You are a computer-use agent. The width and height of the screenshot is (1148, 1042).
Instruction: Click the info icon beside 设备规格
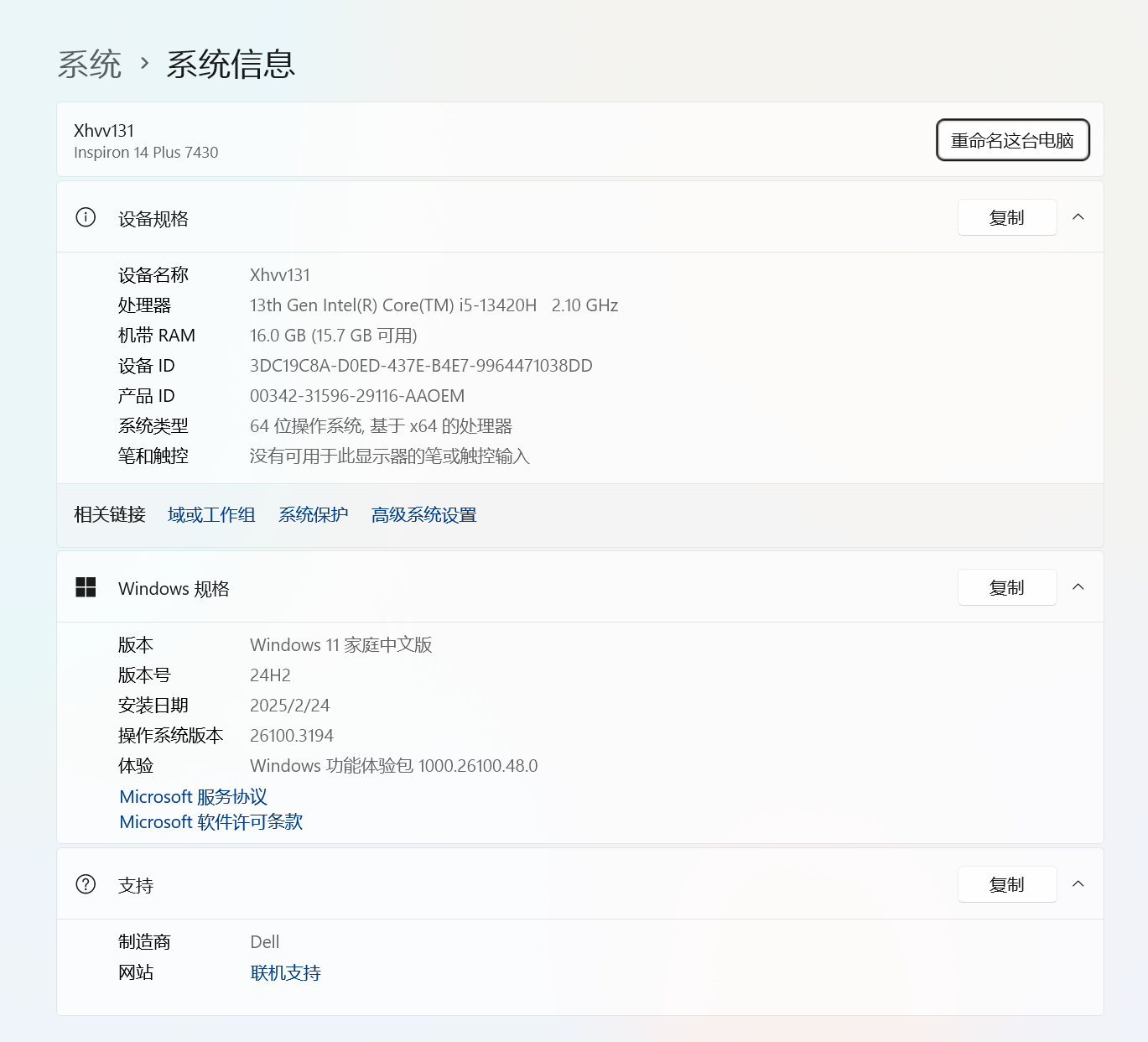click(86, 218)
